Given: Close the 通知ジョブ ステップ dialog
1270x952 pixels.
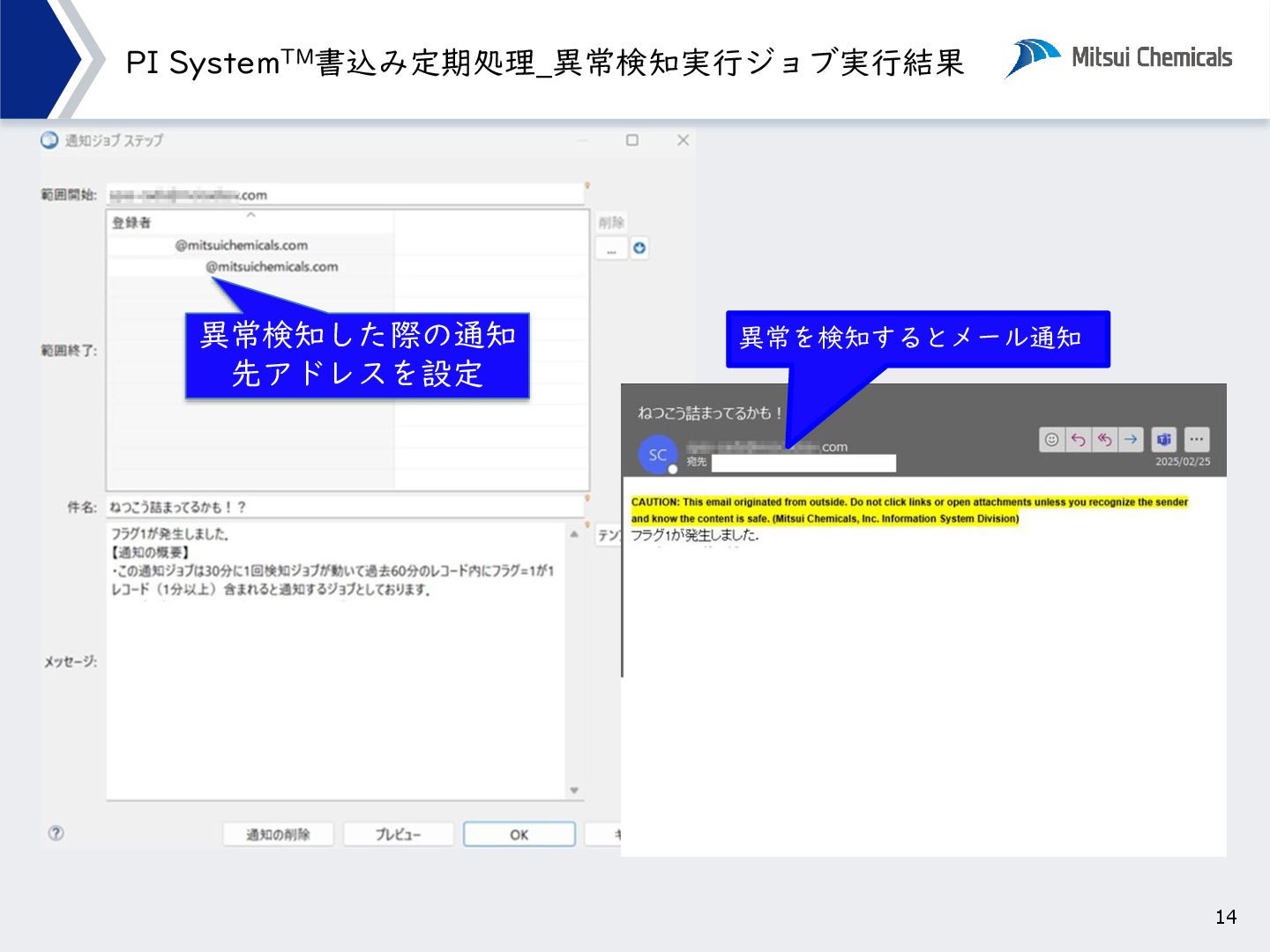Looking at the screenshot, I should click(683, 140).
